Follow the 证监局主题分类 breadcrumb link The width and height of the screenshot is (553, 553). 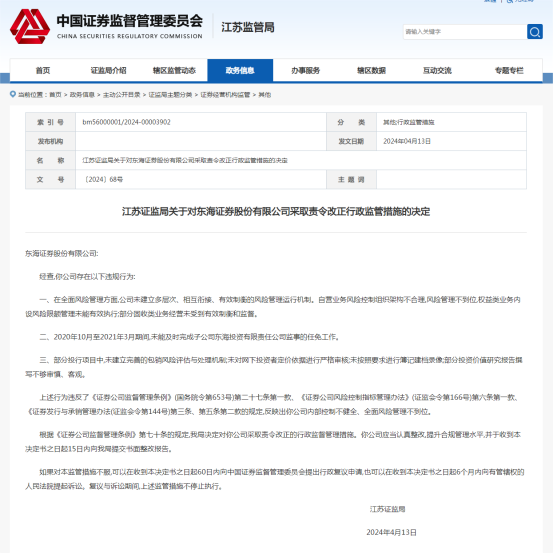click(x=170, y=95)
